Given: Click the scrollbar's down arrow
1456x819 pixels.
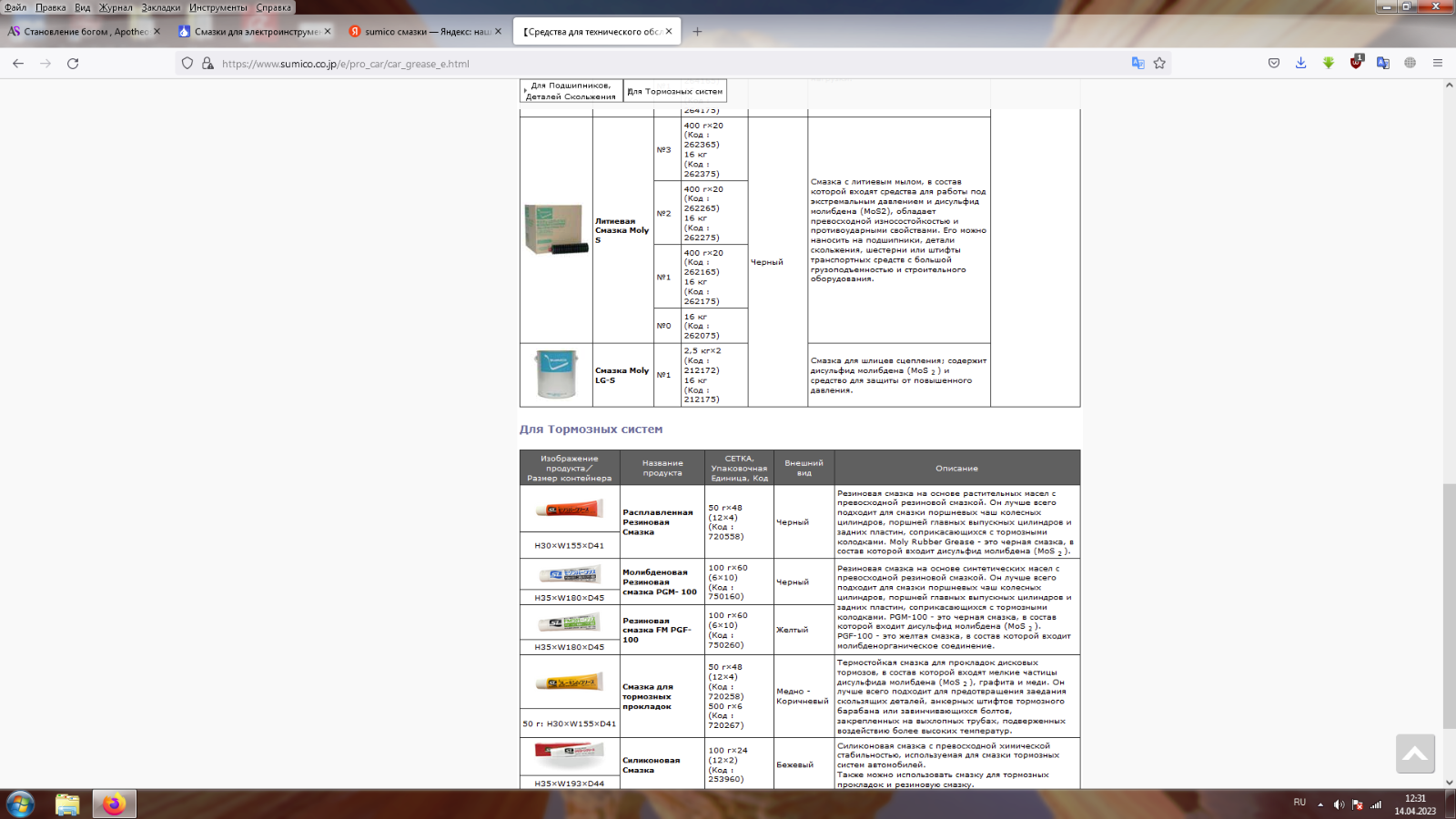Looking at the screenshot, I should pos(1449,783).
